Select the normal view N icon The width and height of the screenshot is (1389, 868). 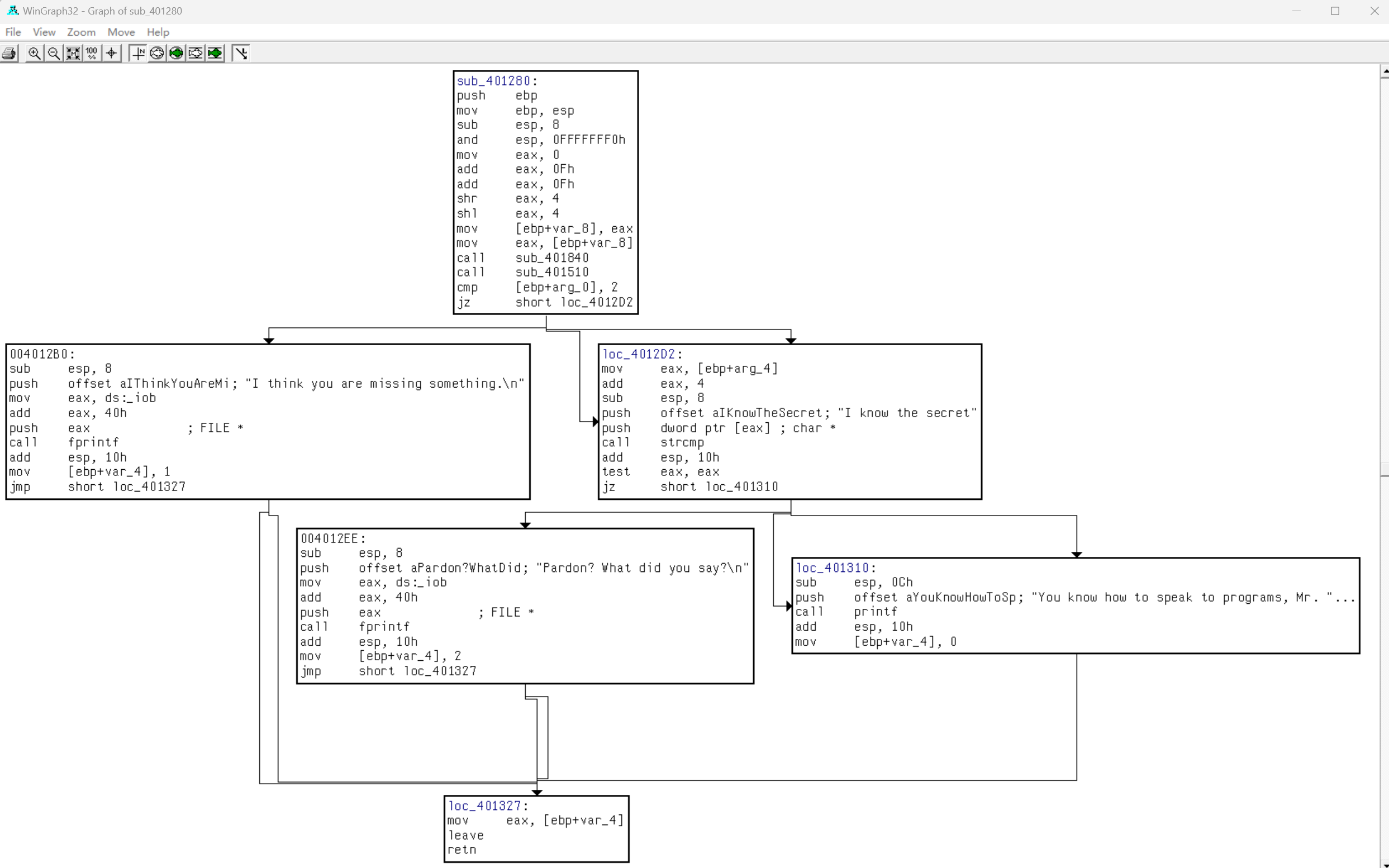[138, 54]
